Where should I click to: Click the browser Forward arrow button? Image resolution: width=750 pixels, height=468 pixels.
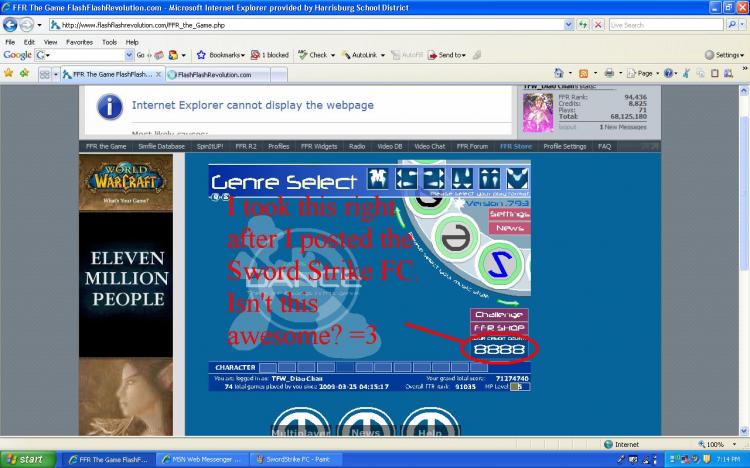click(x=26, y=24)
